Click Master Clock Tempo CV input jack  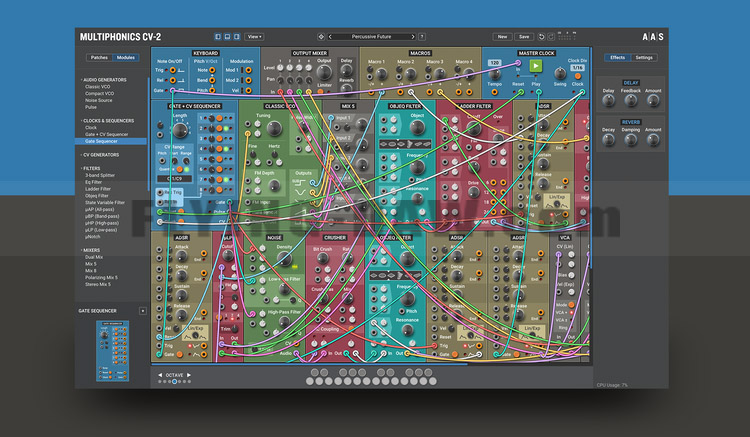494,92
